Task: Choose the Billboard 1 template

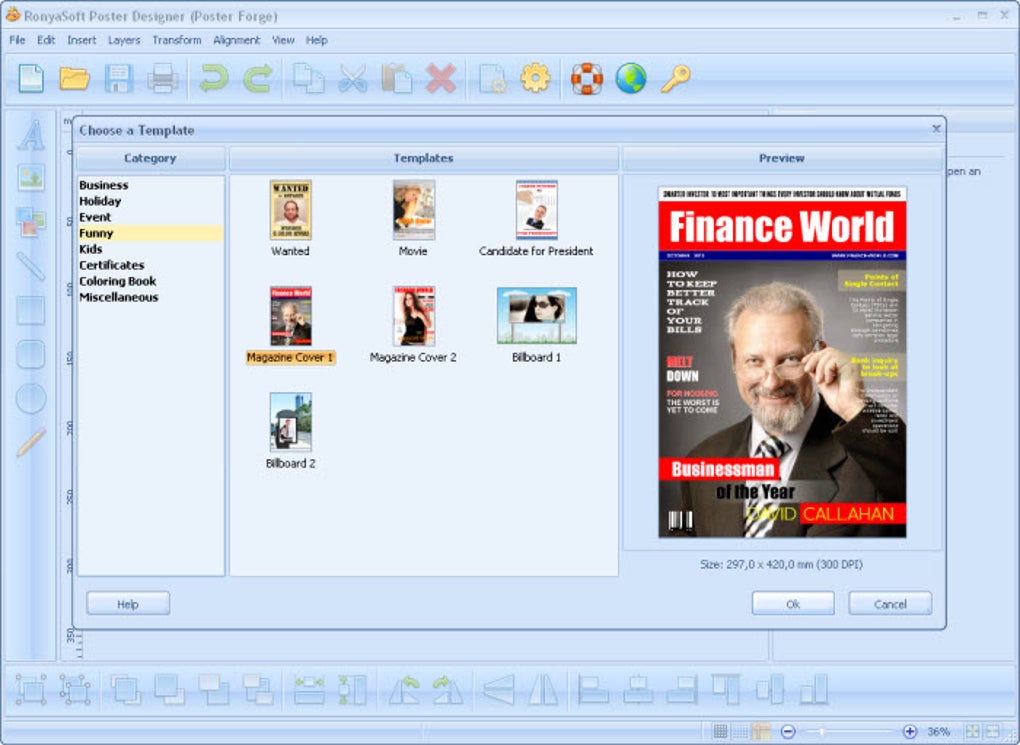Action: click(536, 316)
